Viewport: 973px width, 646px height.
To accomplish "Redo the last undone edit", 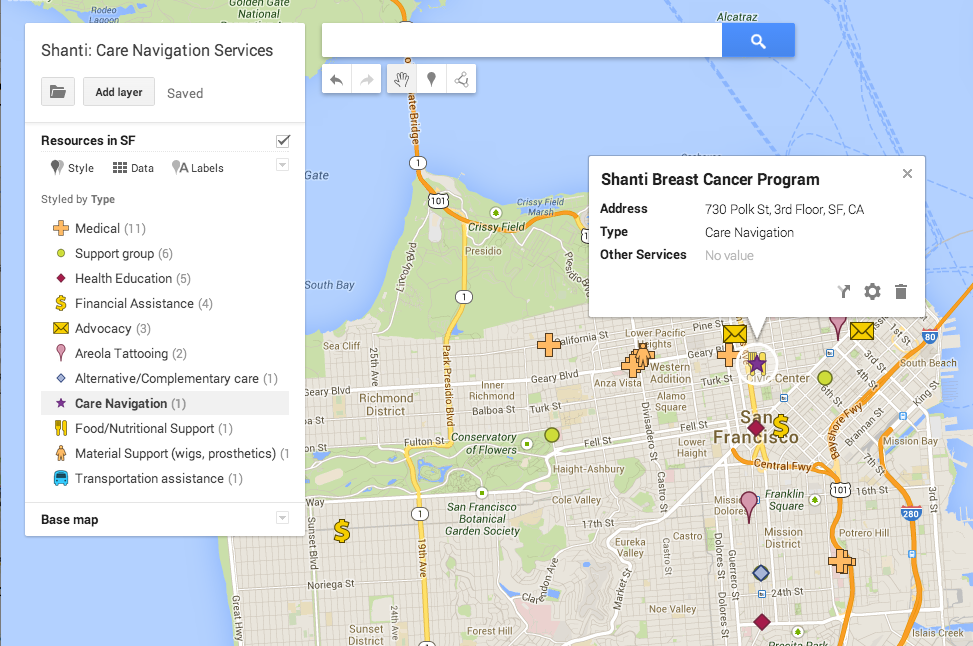I will 366,79.
